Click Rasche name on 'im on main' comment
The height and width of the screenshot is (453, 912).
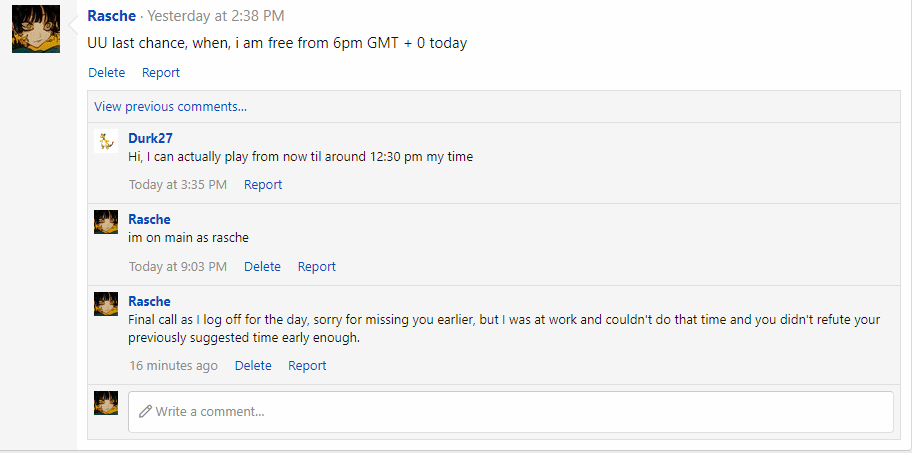coord(149,219)
